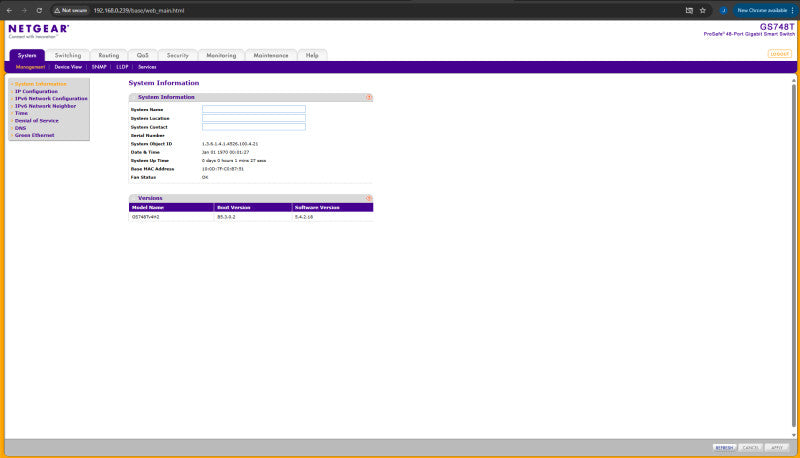Open the QoS tab
Viewport: 800px width, 458px height.
click(x=142, y=55)
